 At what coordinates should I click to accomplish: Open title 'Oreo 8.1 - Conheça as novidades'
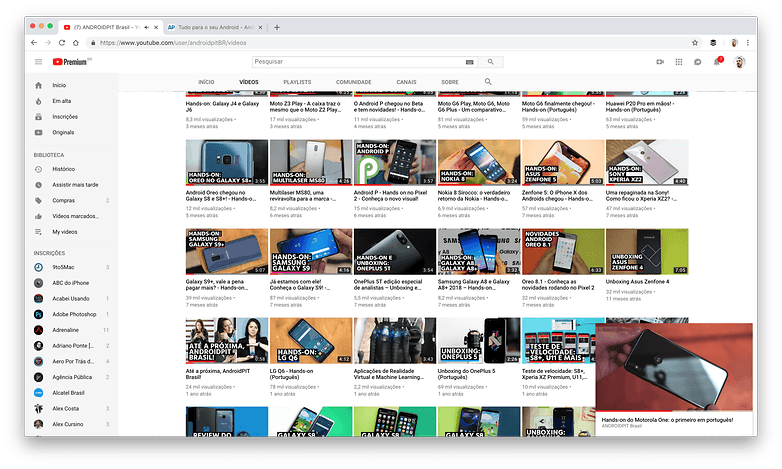tap(558, 285)
